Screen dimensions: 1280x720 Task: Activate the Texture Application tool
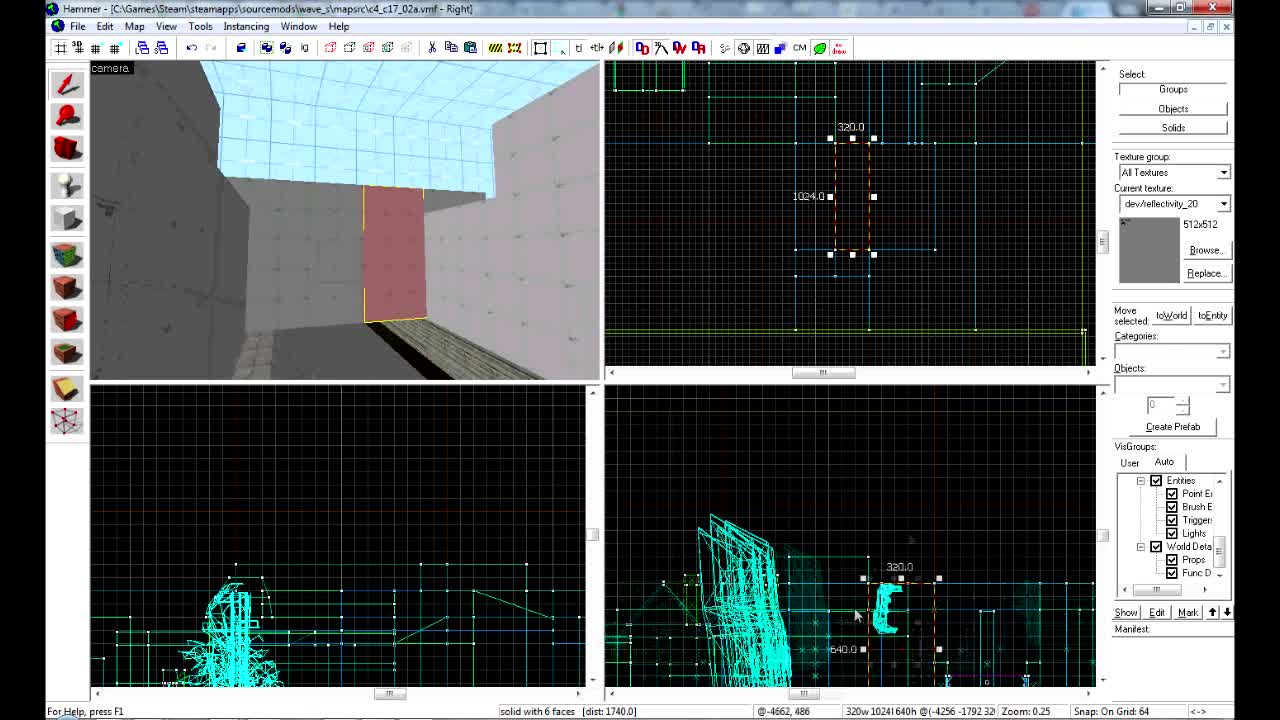pos(66,253)
